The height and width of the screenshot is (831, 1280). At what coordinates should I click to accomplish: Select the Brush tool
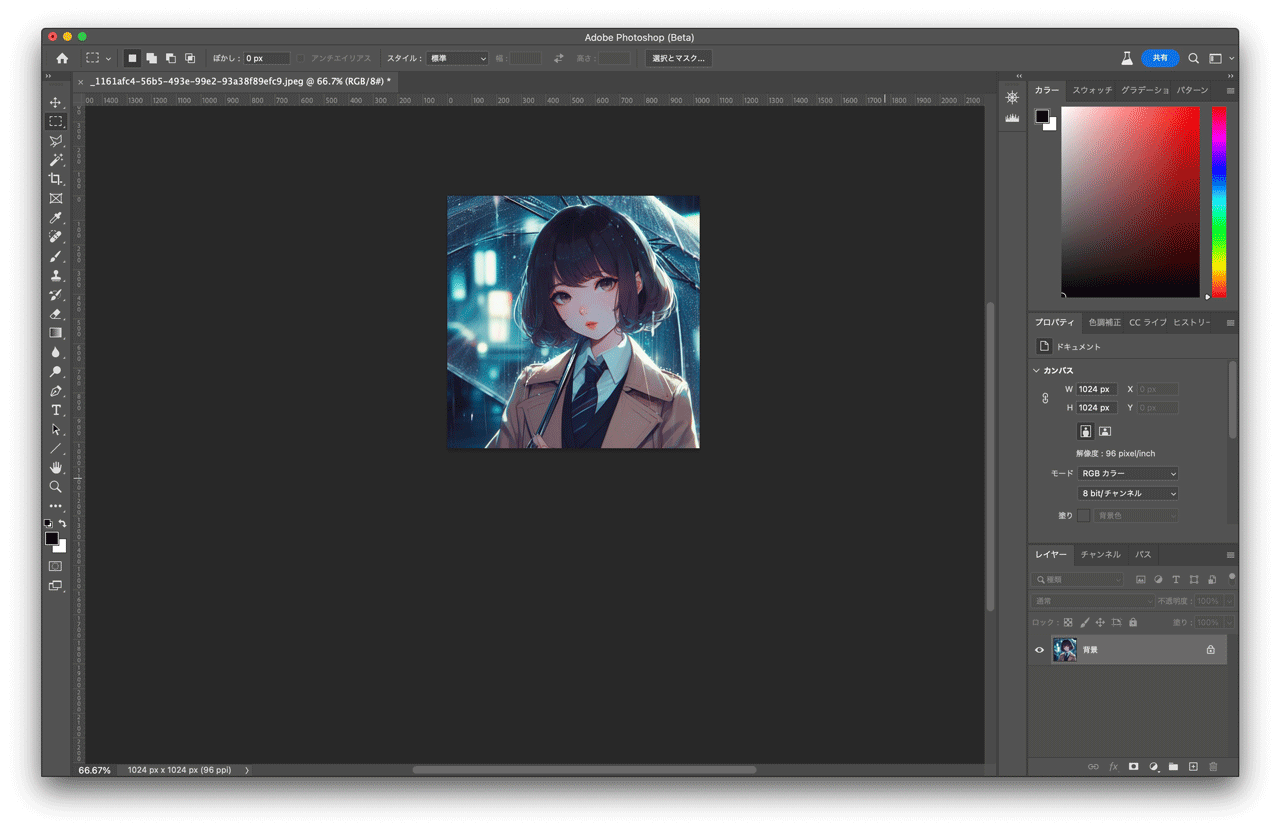pyautogui.click(x=56, y=256)
